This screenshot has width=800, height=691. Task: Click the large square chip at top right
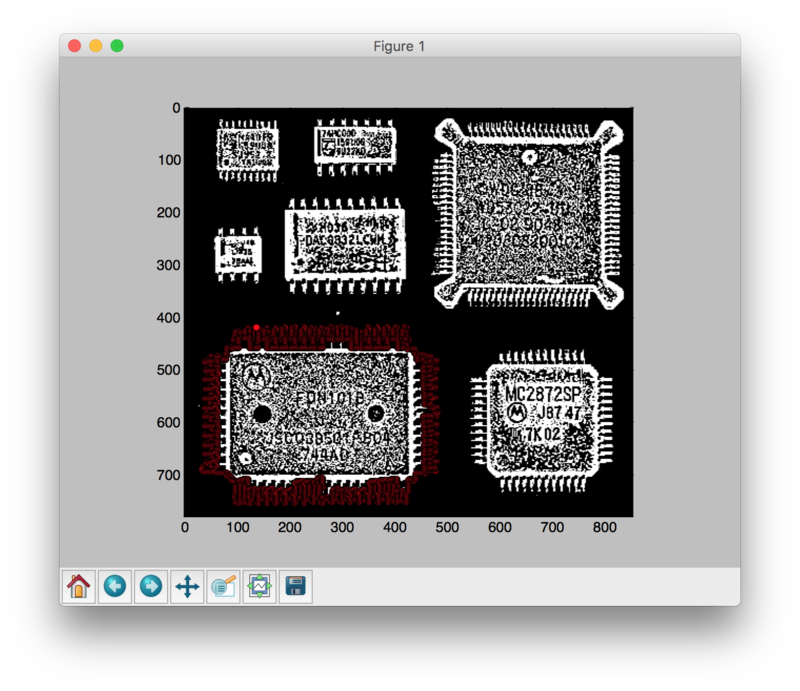(529, 214)
